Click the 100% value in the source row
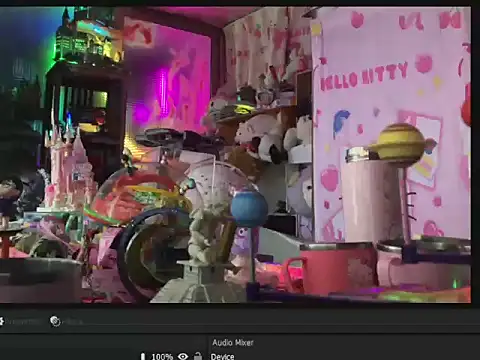Image resolution: width=480 pixels, height=360 pixels. tap(162, 357)
